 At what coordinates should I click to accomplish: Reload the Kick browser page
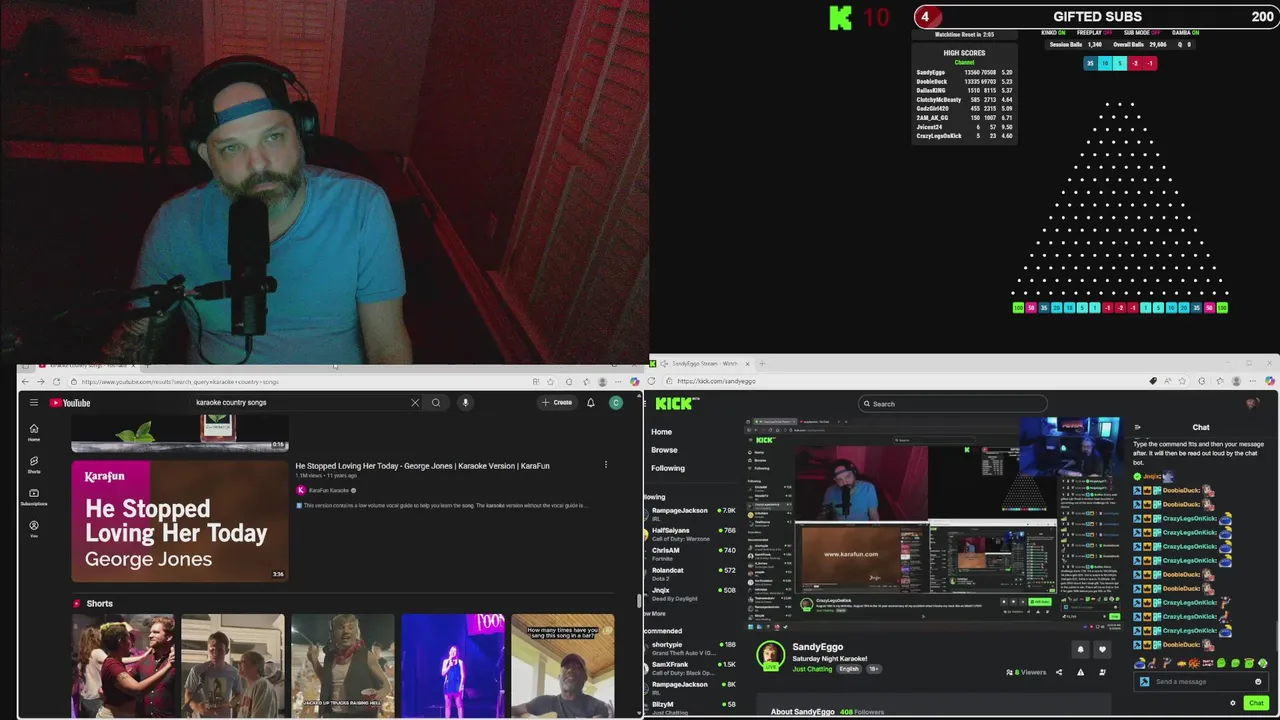652,381
